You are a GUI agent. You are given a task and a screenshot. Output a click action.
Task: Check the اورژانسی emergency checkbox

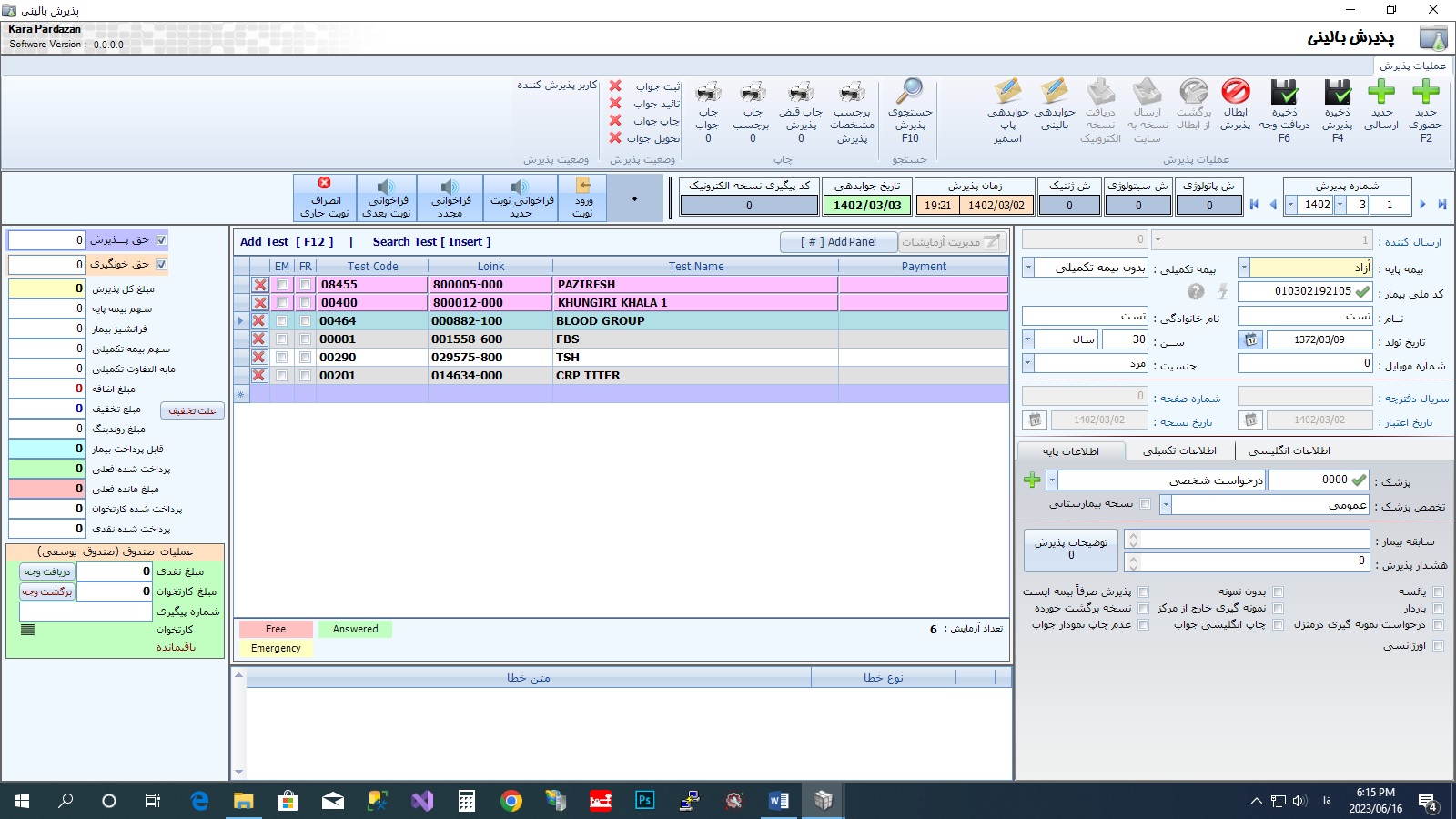coord(1438,646)
